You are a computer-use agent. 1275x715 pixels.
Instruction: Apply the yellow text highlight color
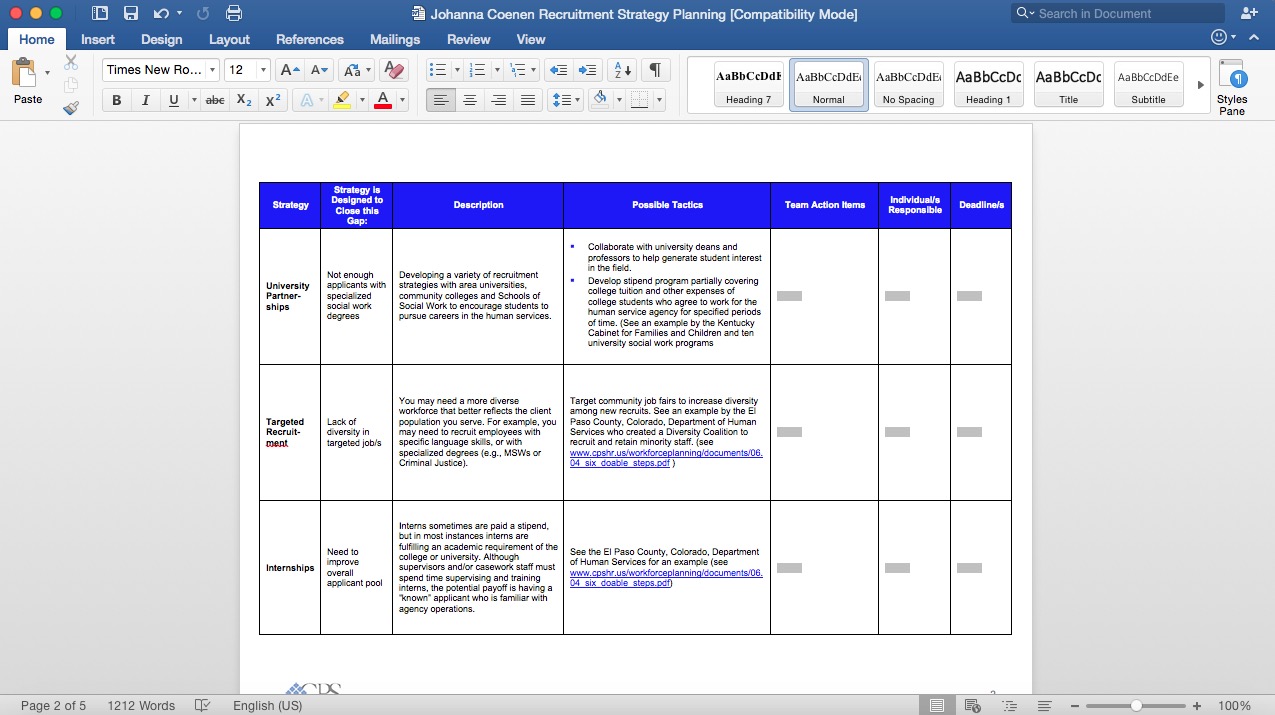point(341,100)
